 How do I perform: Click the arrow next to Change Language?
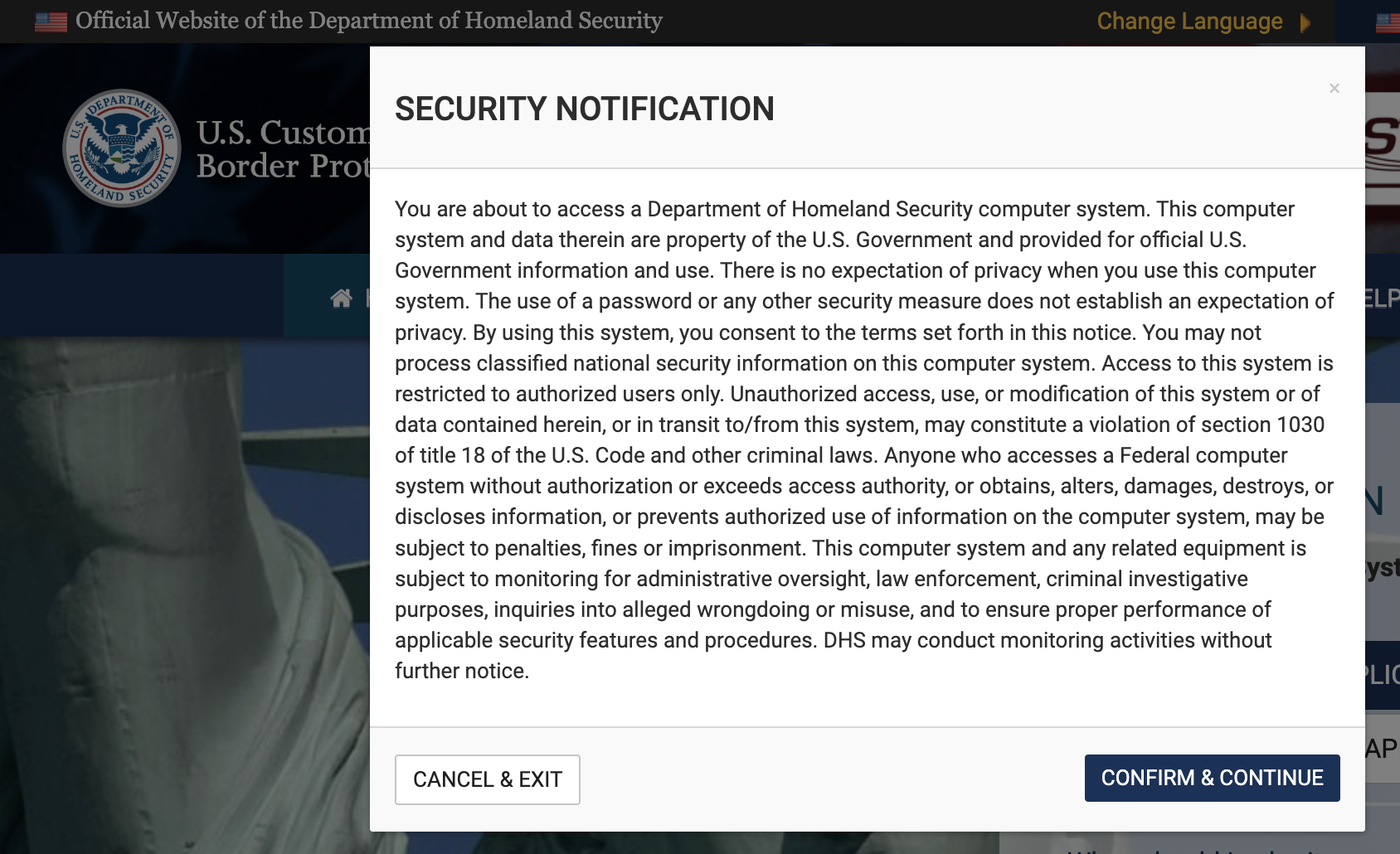click(x=1305, y=22)
